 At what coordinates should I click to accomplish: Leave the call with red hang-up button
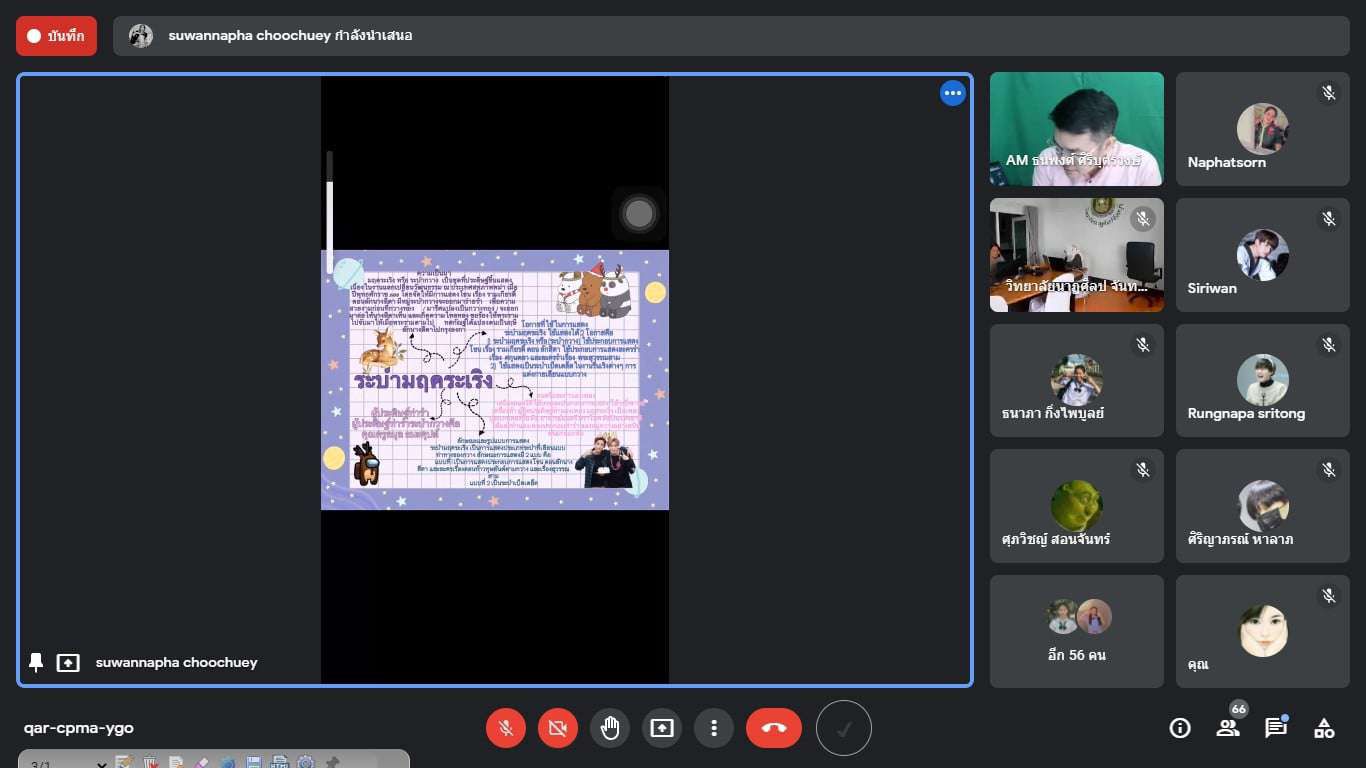click(x=774, y=728)
